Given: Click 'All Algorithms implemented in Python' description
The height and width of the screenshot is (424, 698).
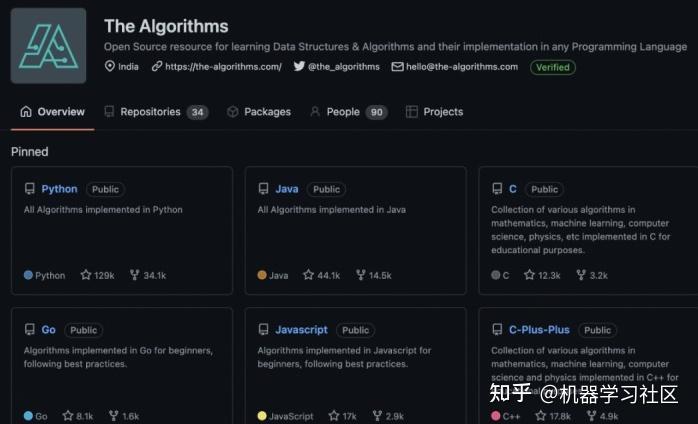Looking at the screenshot, I should click(x=103, y=210).
